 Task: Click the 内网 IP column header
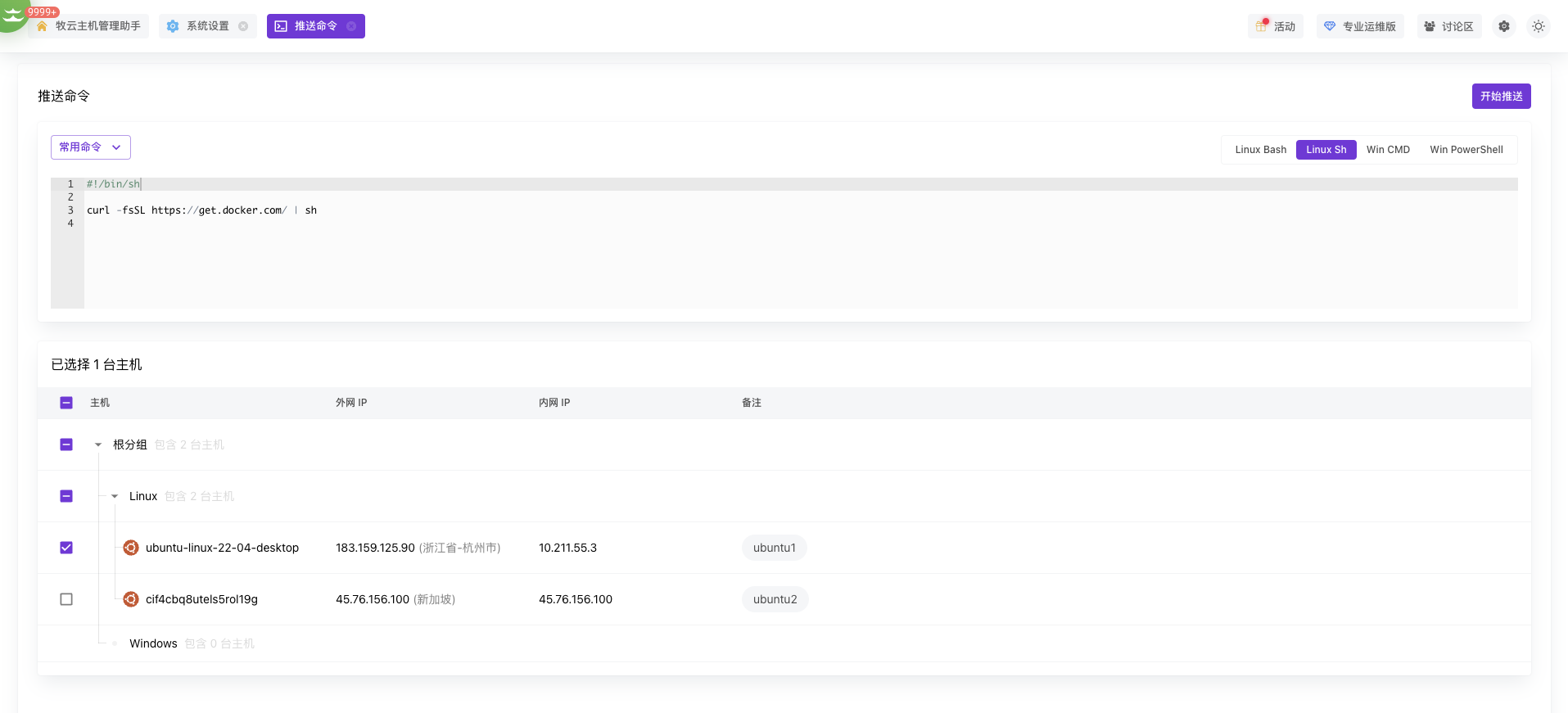click(554, 403)
